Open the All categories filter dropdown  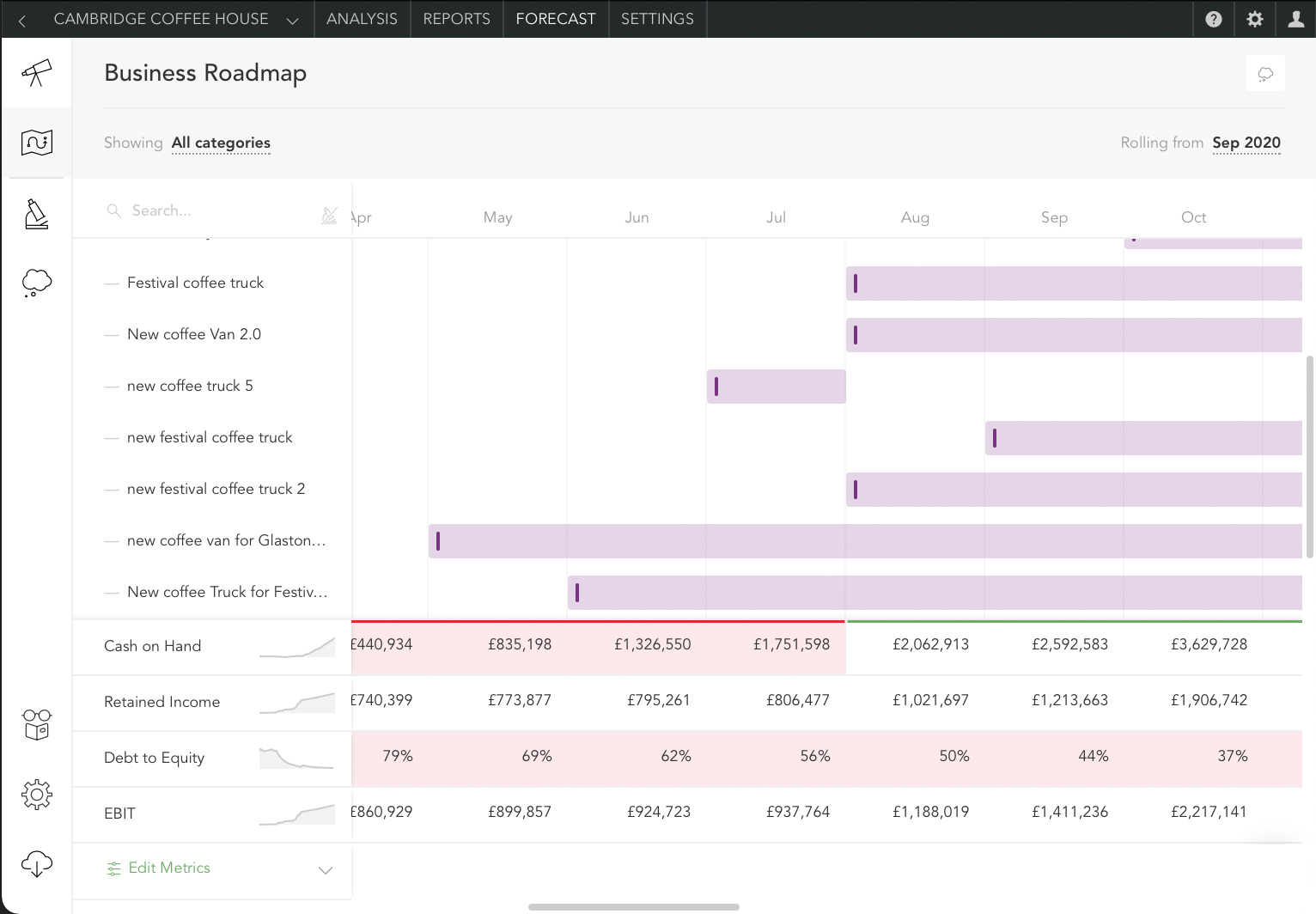click(x=221, y=143)
